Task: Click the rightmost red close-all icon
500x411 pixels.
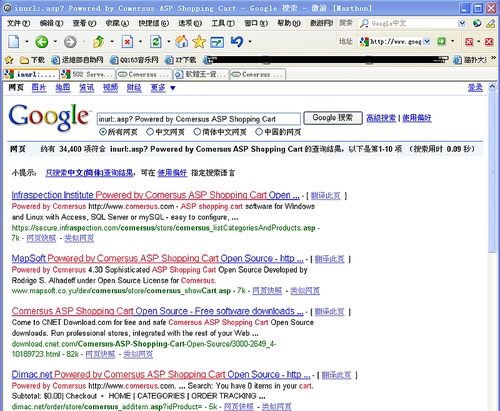Action: click(x=489, y=41)
